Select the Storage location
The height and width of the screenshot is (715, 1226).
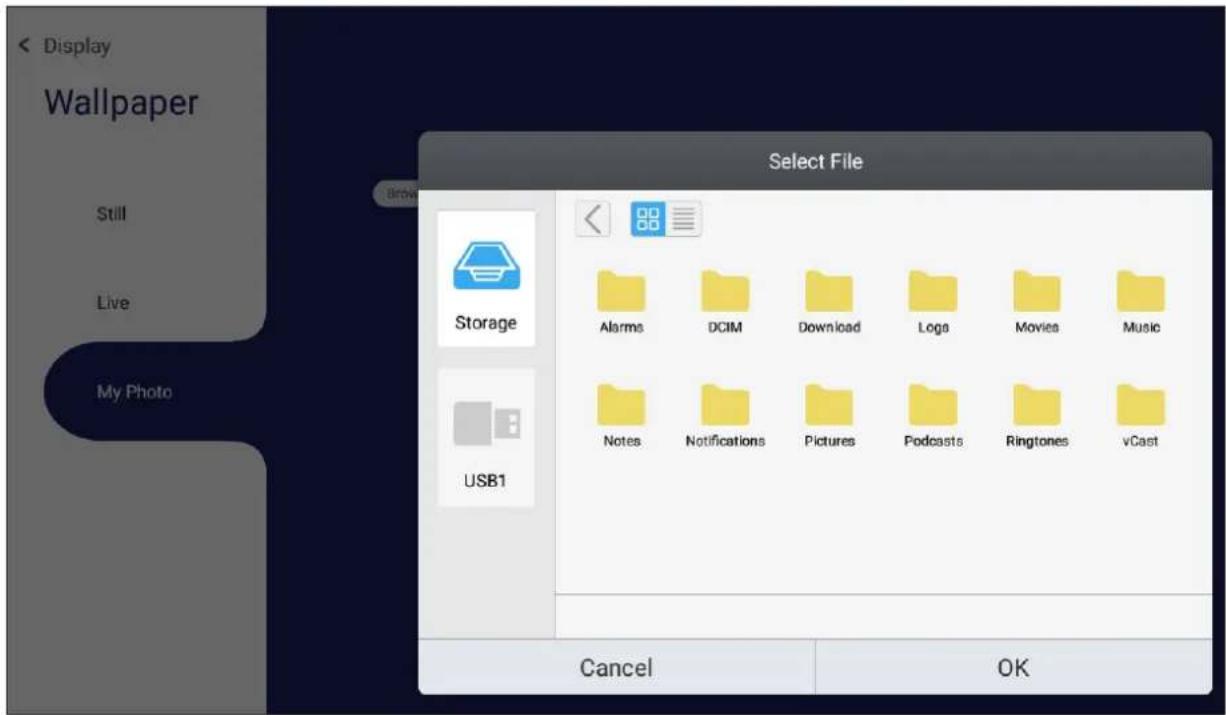tap(486, 279)
